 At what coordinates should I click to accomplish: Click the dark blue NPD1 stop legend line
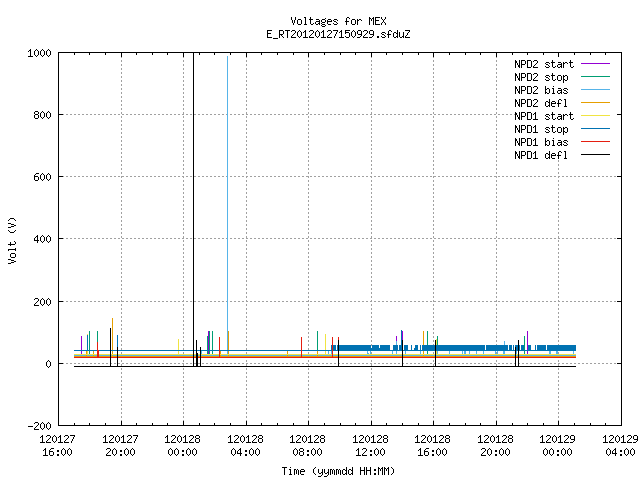tap(595, 129)
